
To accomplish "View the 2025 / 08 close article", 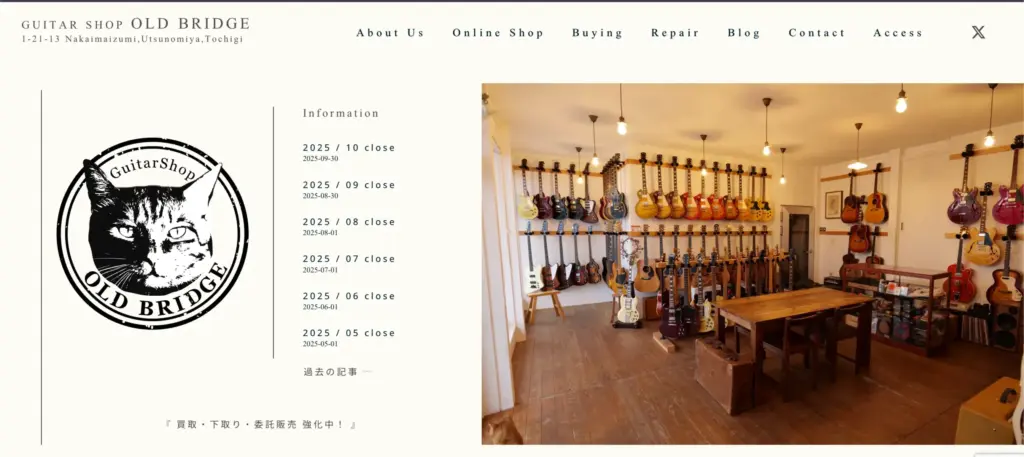I will (x=349, y=222).
